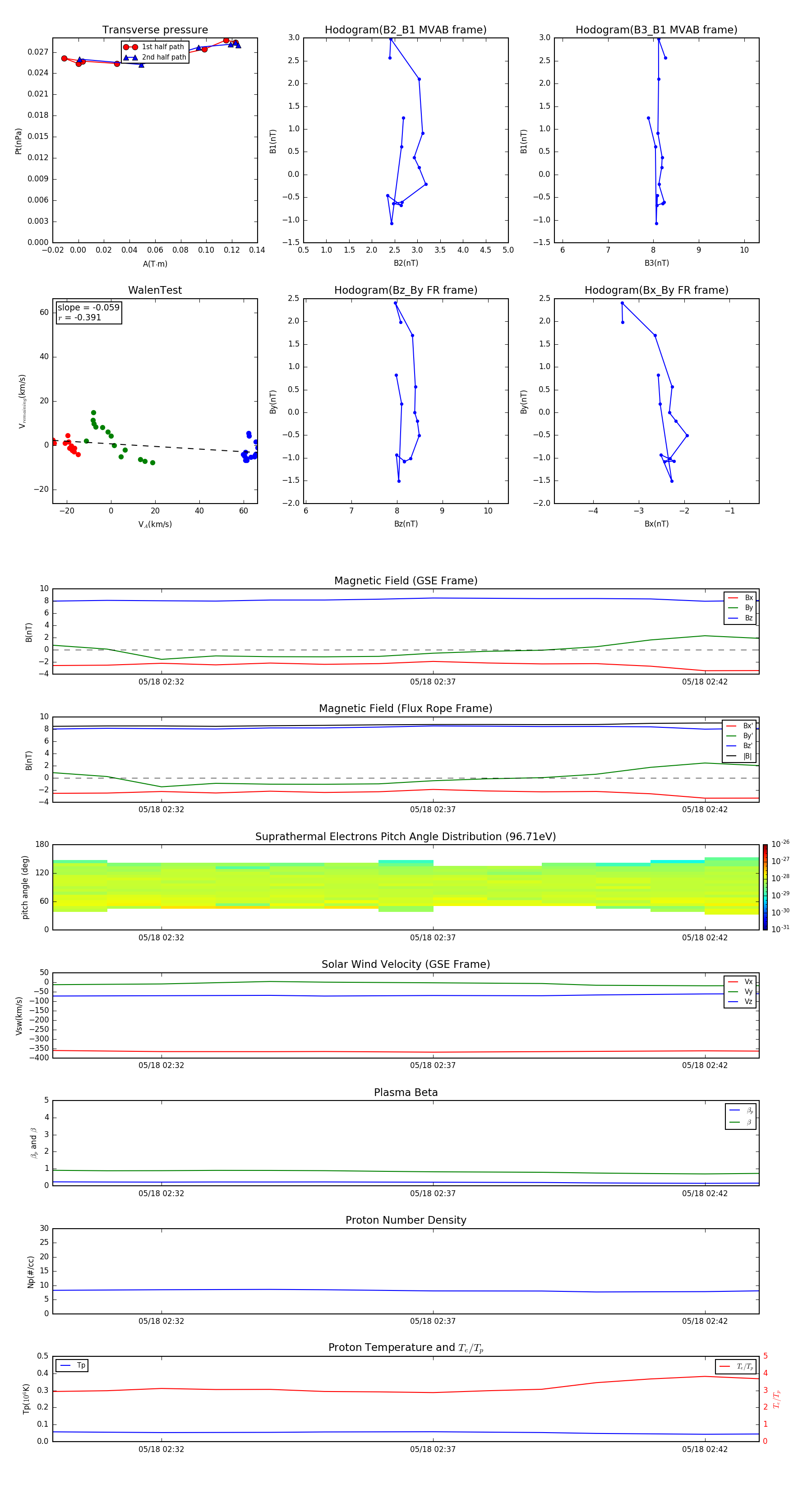Click the 'Proton Number Density' title
812x1489 pixels.
pos(406,1220)
